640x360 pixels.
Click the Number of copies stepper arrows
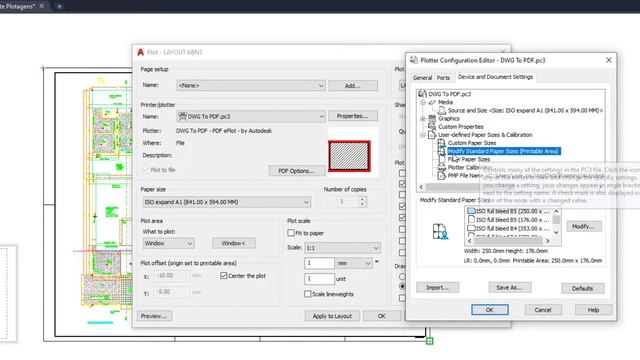362,201
